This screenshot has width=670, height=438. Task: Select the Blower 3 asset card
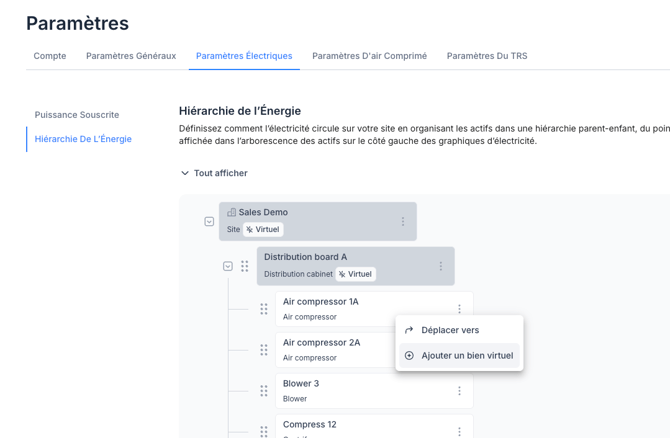[x=350, y=391]
